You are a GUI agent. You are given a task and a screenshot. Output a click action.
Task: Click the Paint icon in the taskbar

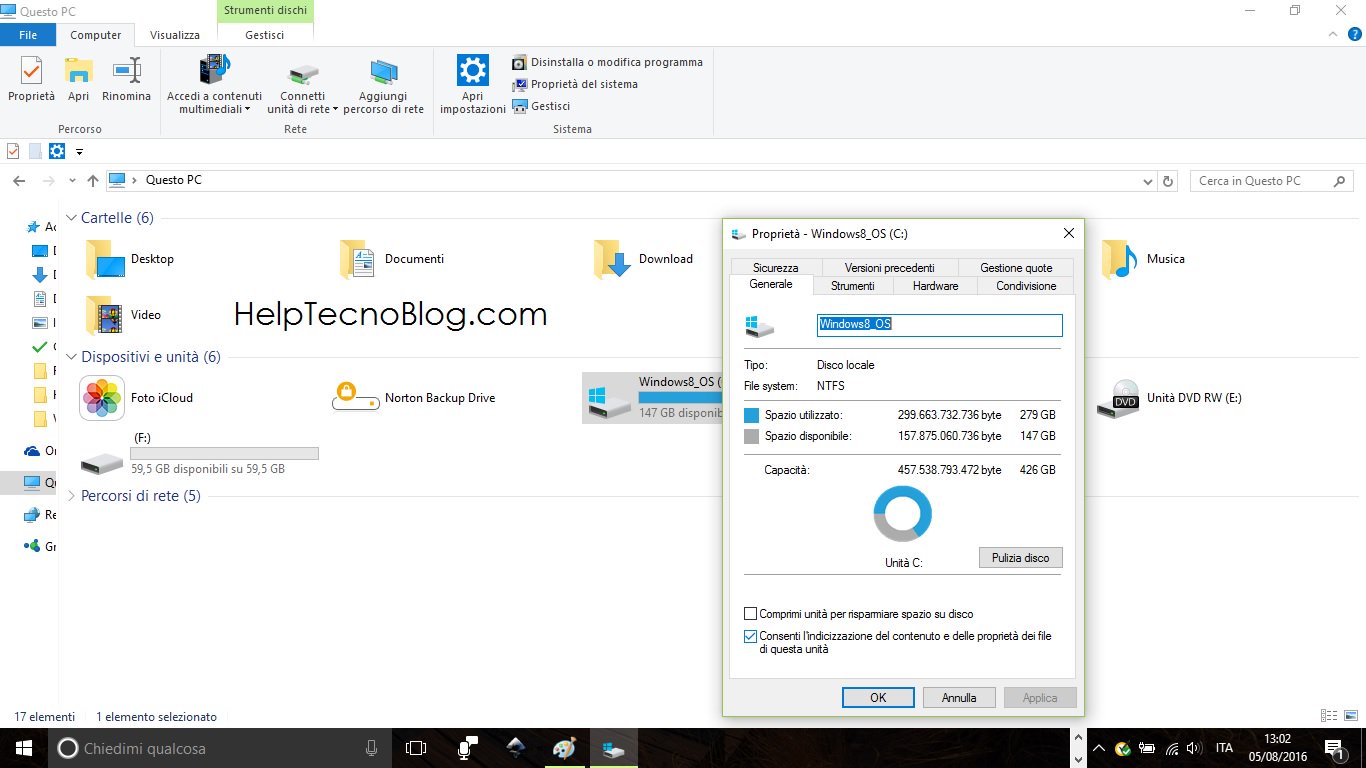(x=565, y=748)
